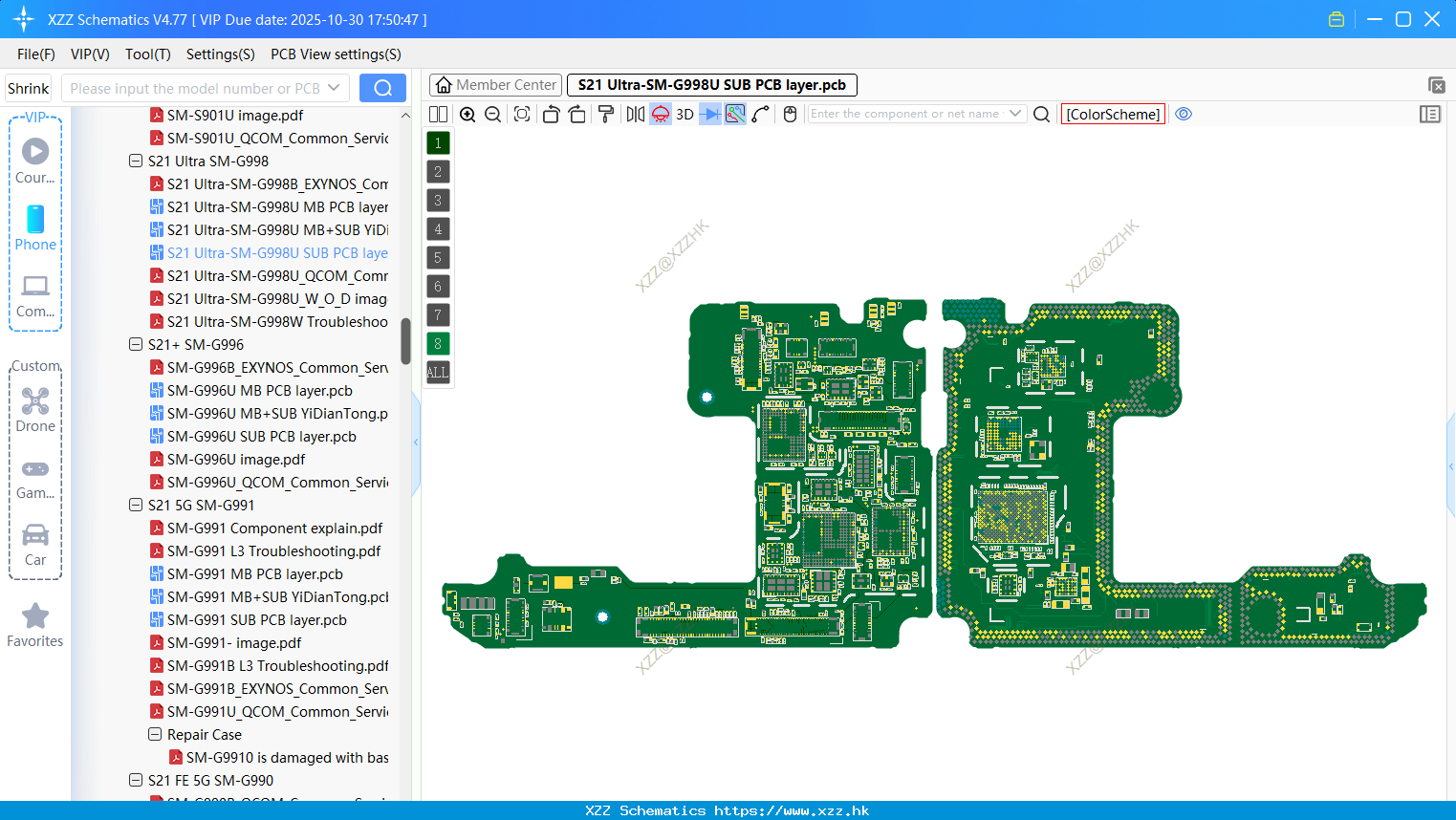The image size is (1456, 820).
Task: Toggle the net trace highlight icon
Action: (x=735, y=114)
